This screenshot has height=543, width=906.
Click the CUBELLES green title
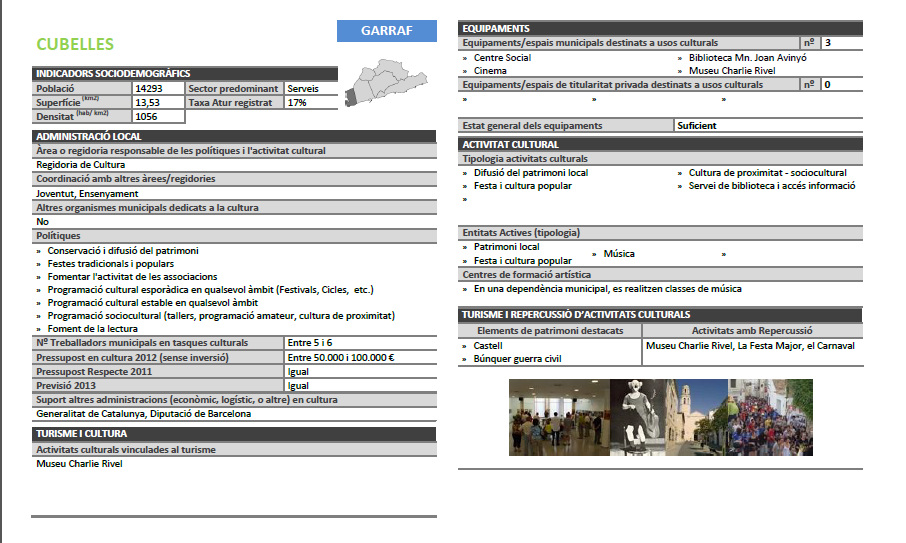pyautogui.click(x=75, y=44)
